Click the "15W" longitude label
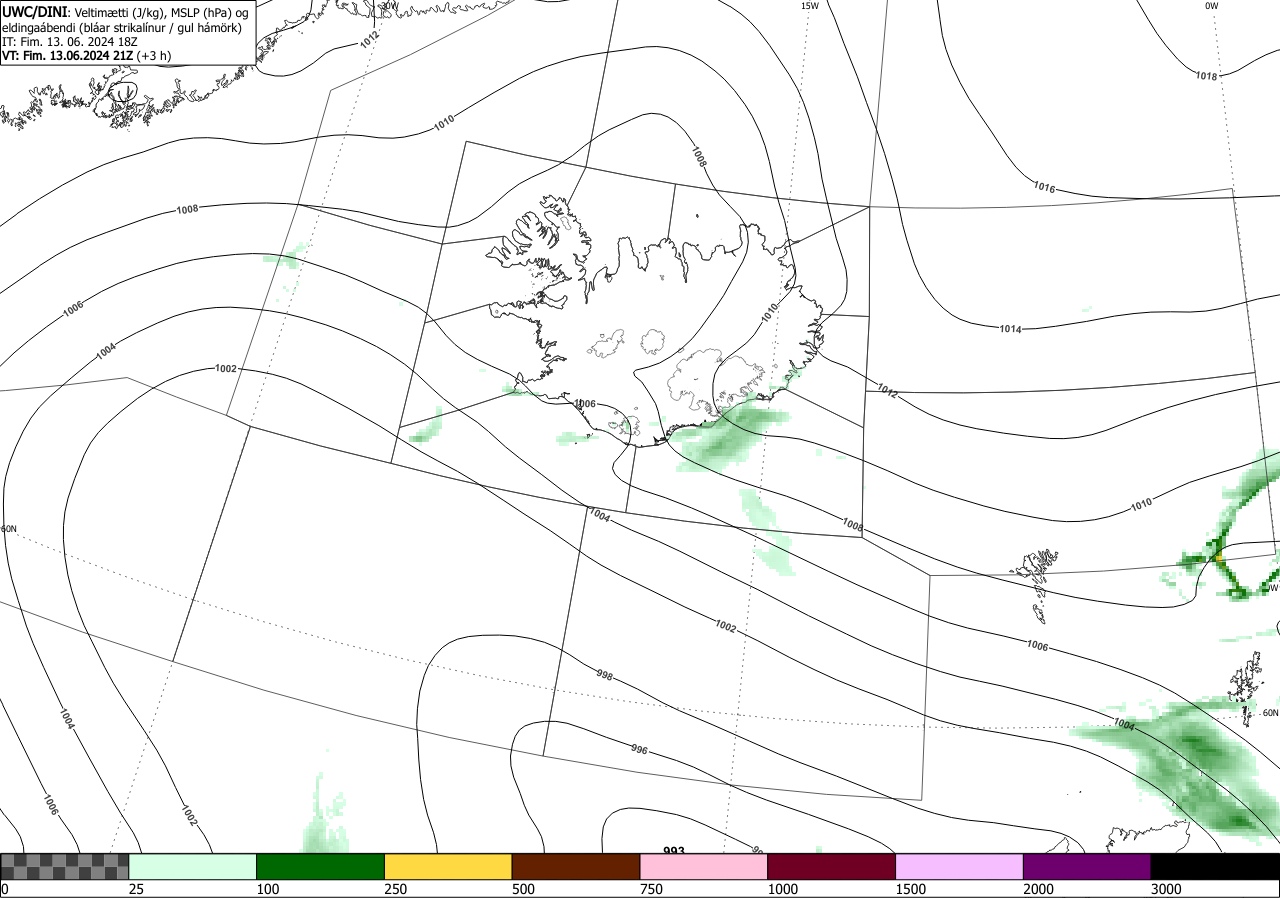1280x898 pixels. (x=810, y=6)
